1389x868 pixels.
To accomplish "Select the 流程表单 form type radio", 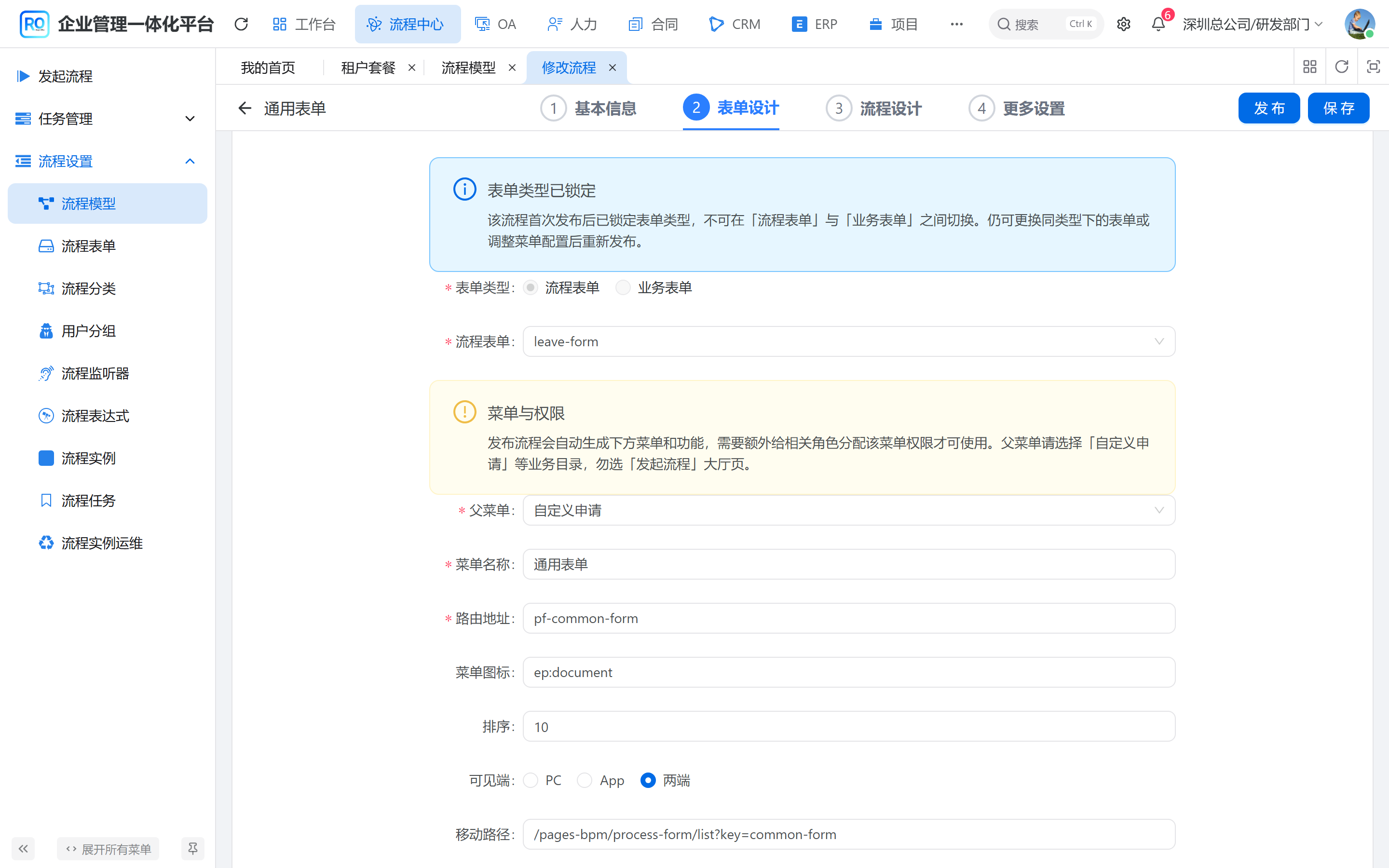I will pos(531,287).
